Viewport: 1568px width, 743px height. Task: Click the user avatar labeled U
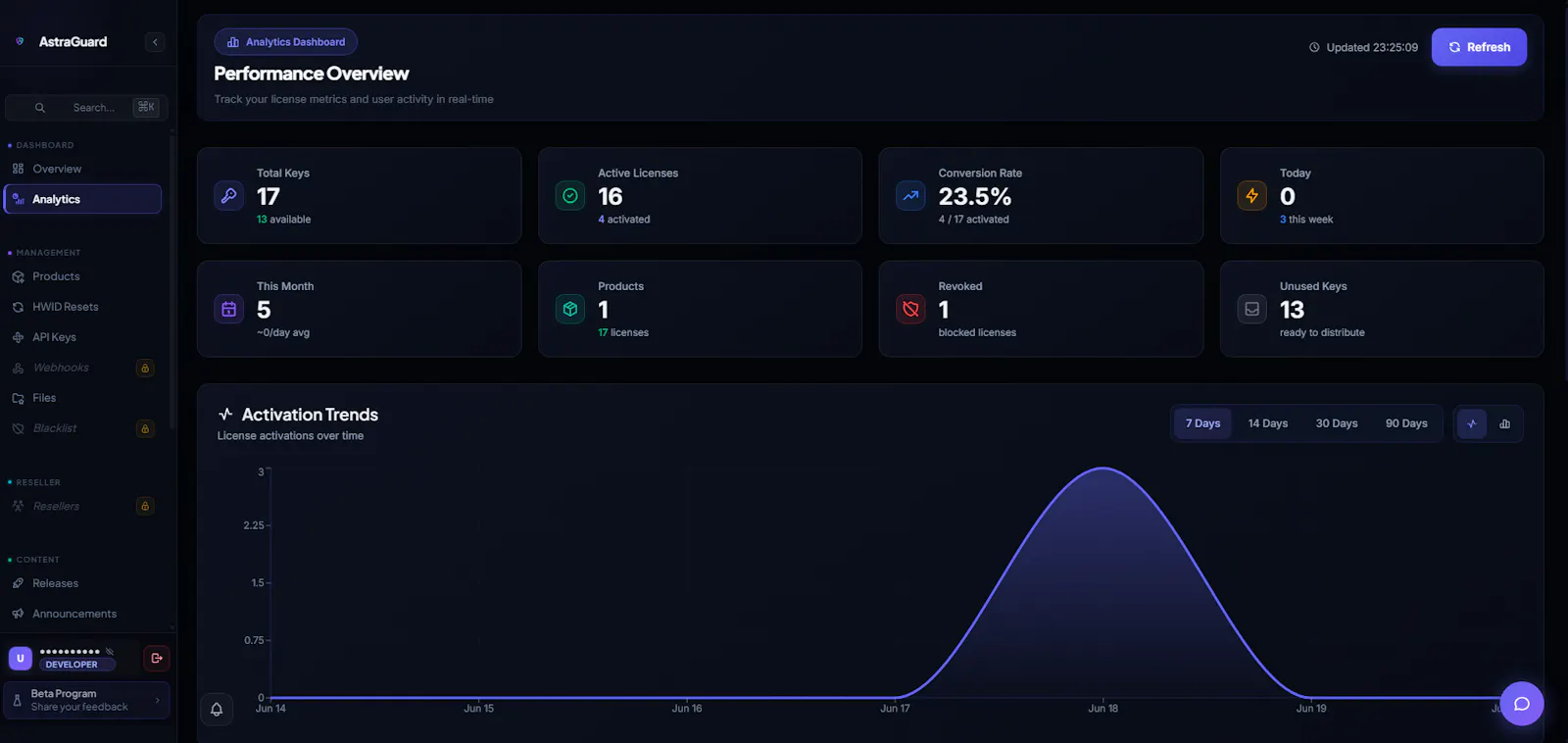[21, 658]
